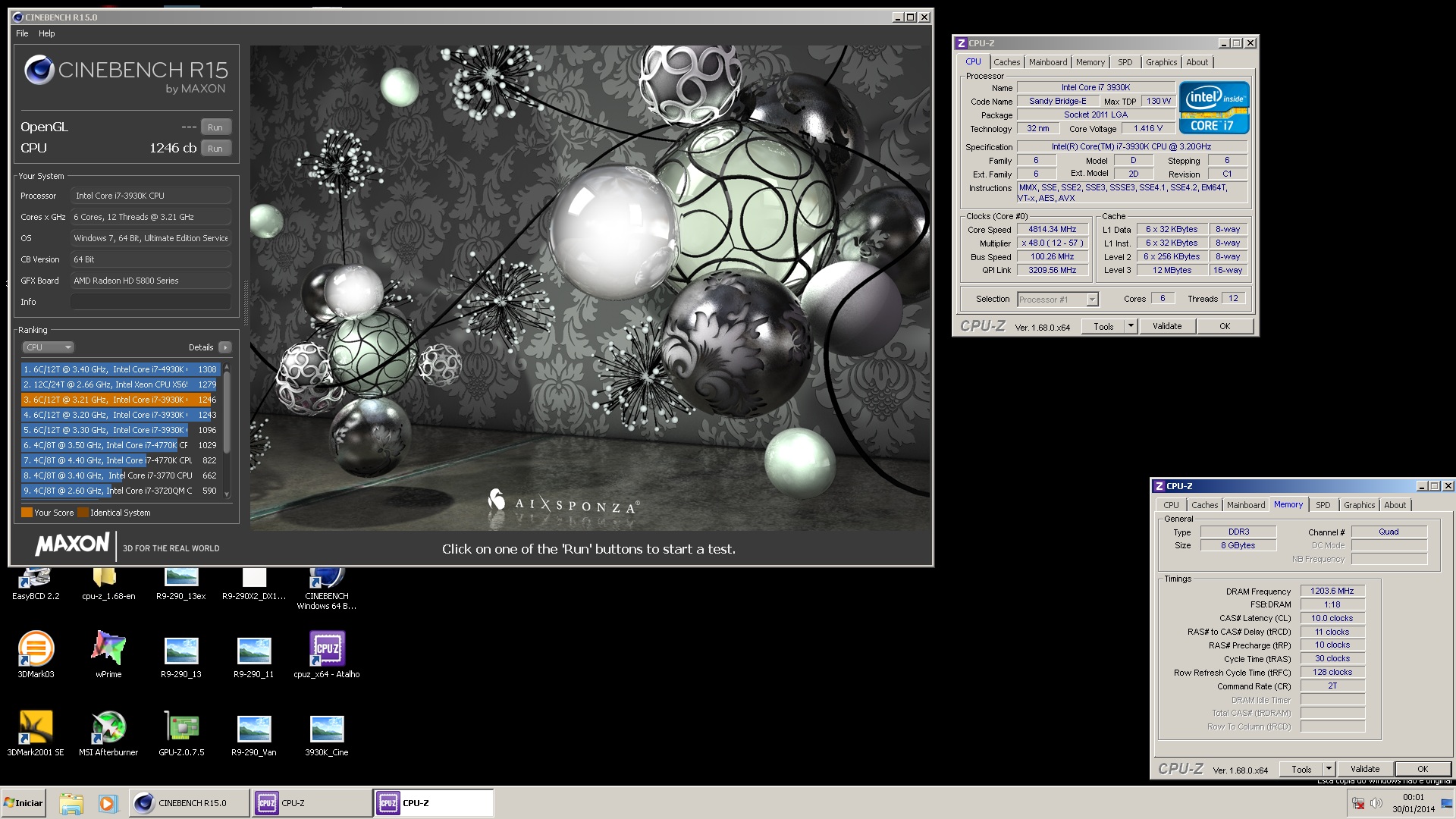Viewport: 1456px width, 819px height.
Task: Select the orange ranking entry scoring 1246
Action: [120, 400]
